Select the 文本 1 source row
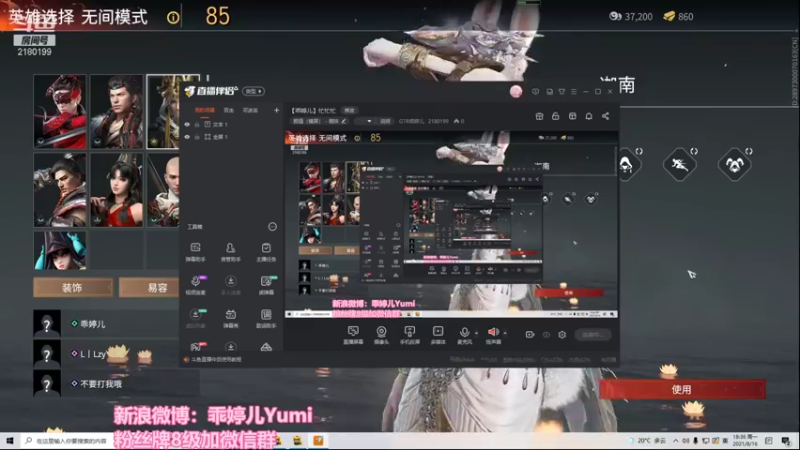The image size is (800, 450). (231, 124)
